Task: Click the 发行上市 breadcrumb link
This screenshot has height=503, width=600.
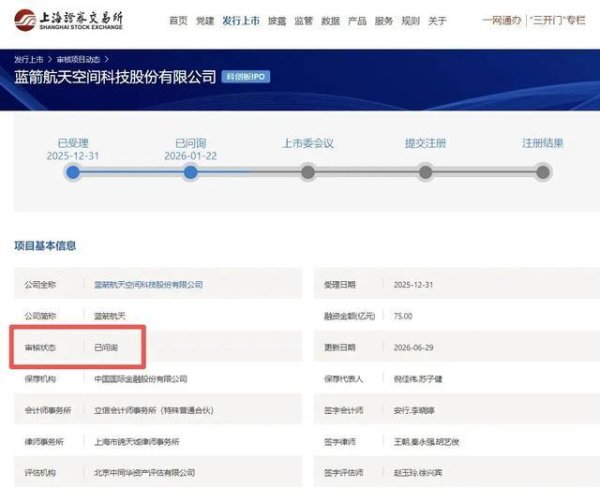Action: (x=29, y=60)
